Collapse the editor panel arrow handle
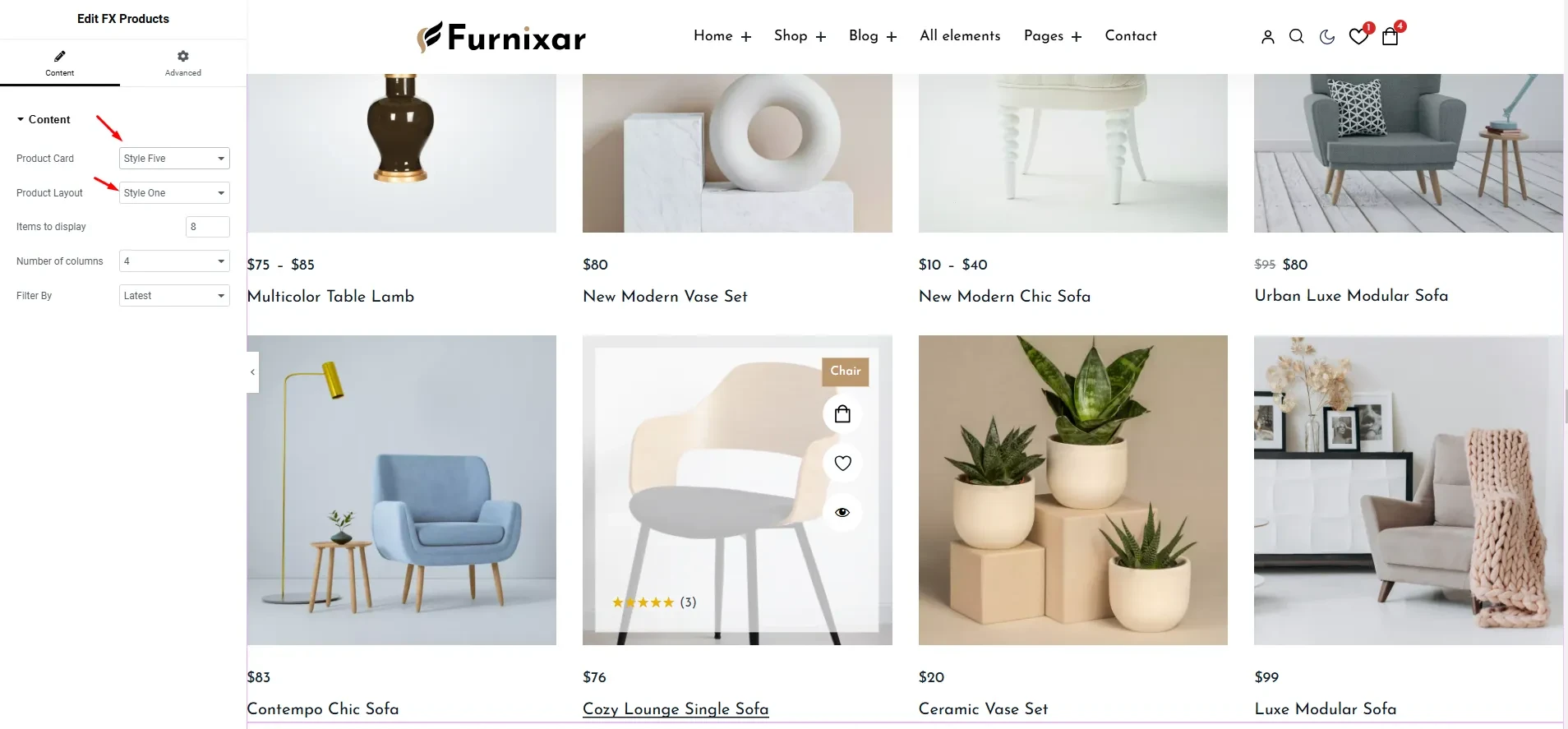This screenshot has height=729, width=1568. [252, 372]
